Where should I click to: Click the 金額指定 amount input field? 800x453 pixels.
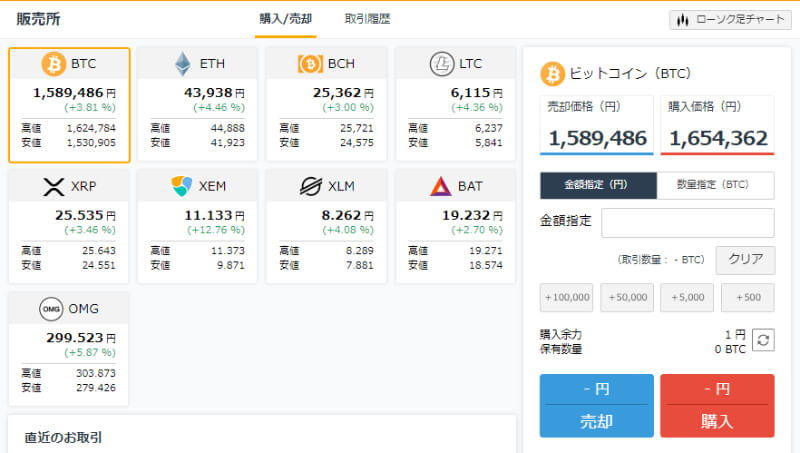coord(687,222)
